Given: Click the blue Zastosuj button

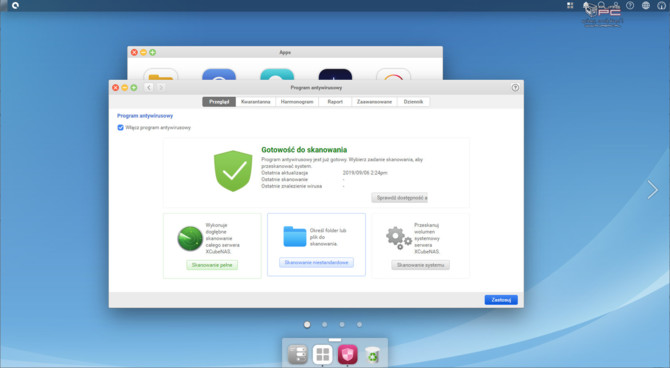Looking at the screenshot, I should pyautogui.click(x=501, y=300).
